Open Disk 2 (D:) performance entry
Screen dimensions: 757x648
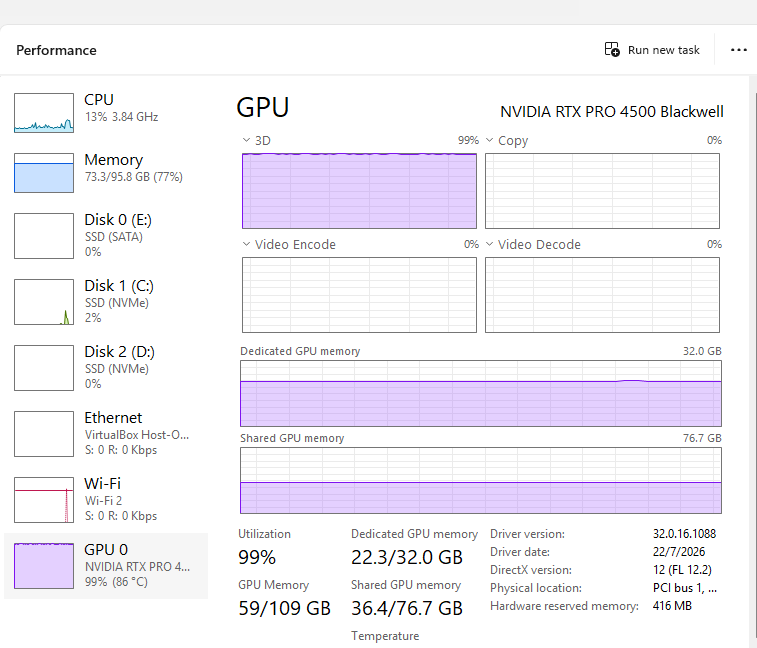click(106, 367)
